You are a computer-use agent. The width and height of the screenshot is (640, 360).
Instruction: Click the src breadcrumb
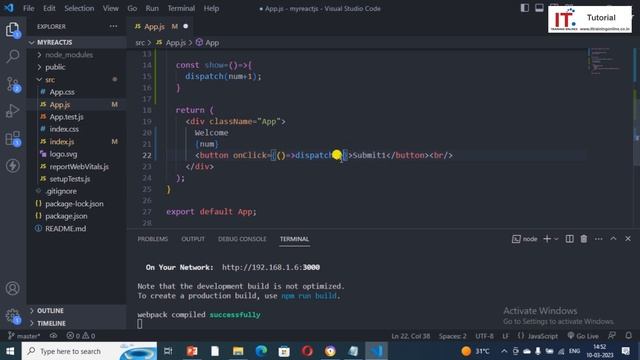coord(140,42)
